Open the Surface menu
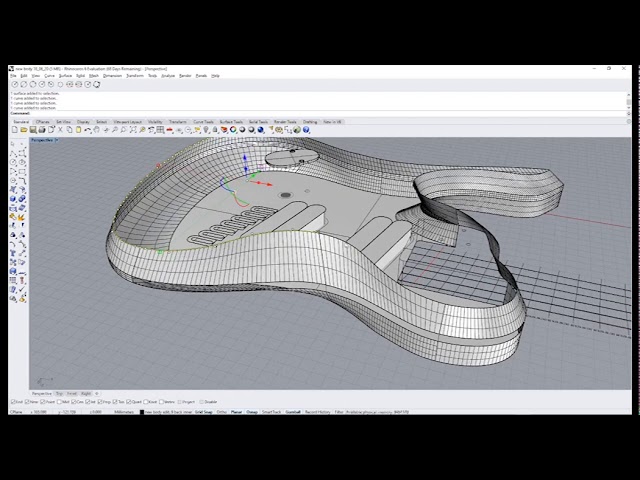The height and width of the screenshot is (480, 640). tap(65, 76)
